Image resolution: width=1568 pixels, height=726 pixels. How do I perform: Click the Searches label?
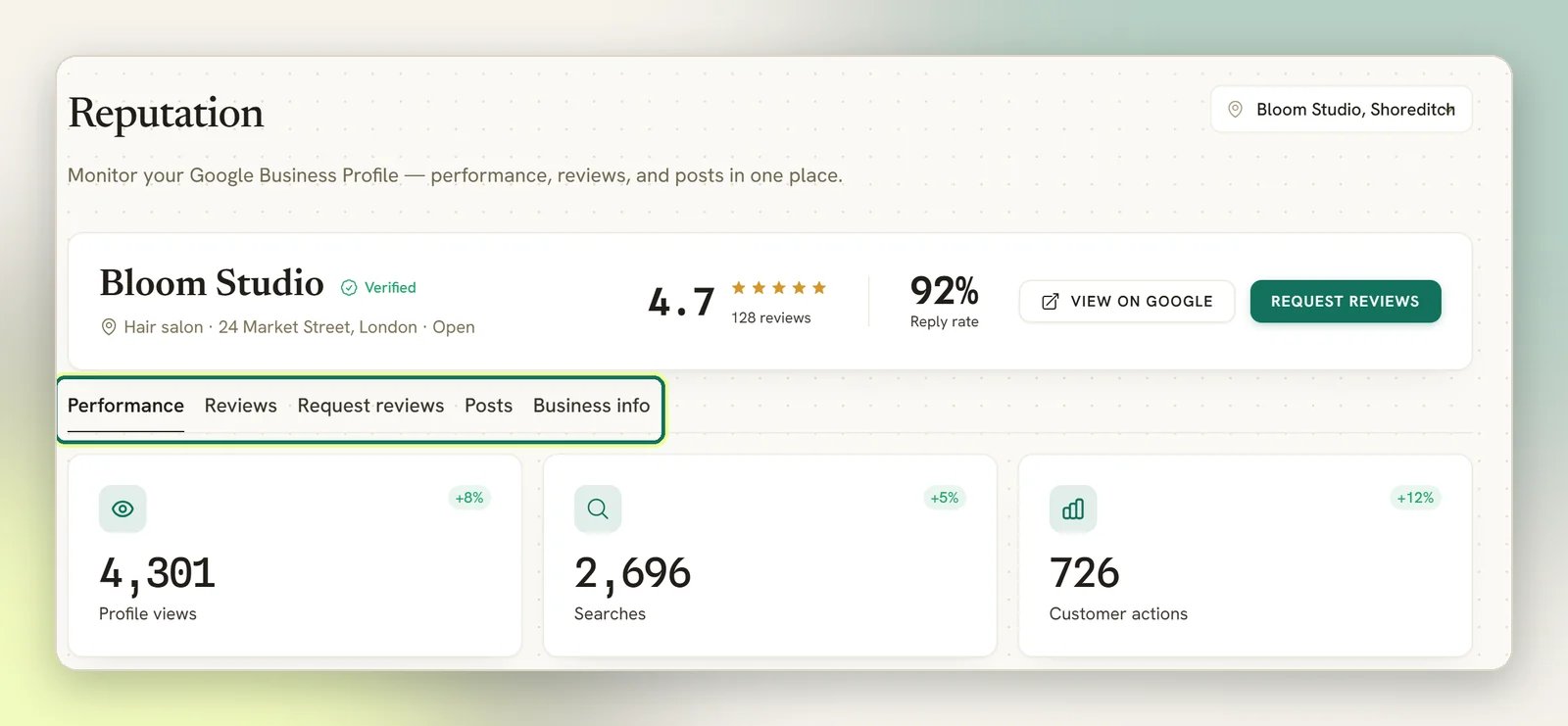pyautogui.click(x=610, y=614)
